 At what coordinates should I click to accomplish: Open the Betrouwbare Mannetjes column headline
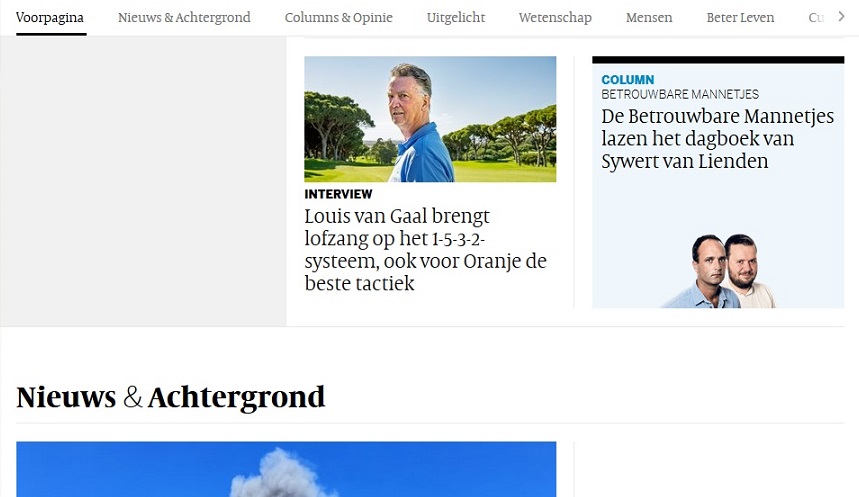[717, 139]
